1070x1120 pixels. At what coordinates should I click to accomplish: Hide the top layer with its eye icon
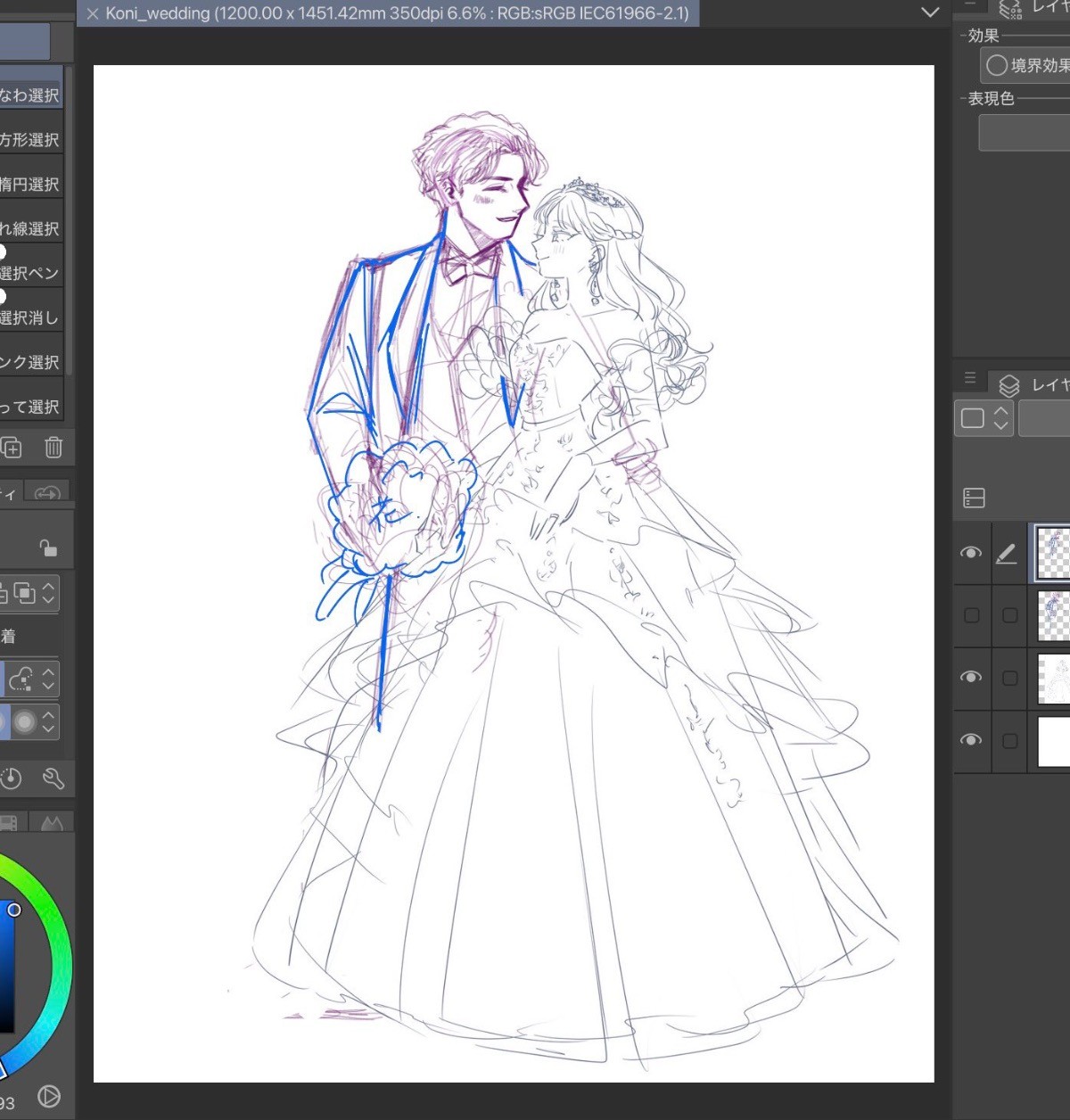tap(971, 553)
